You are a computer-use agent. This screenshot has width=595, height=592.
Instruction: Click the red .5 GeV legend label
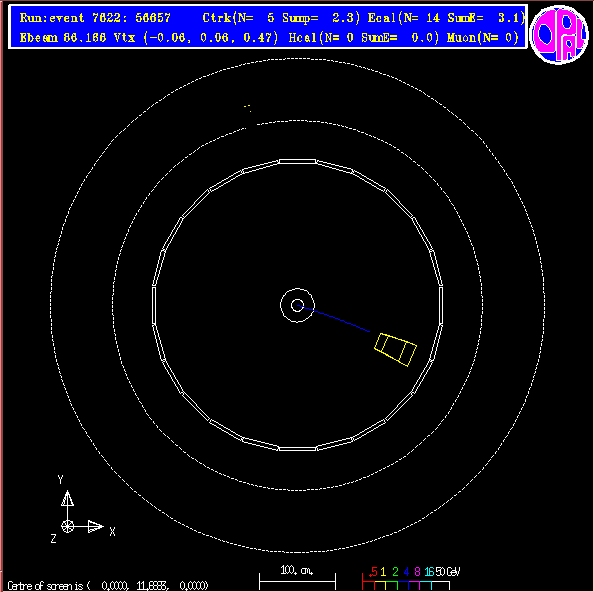point(373,572)
